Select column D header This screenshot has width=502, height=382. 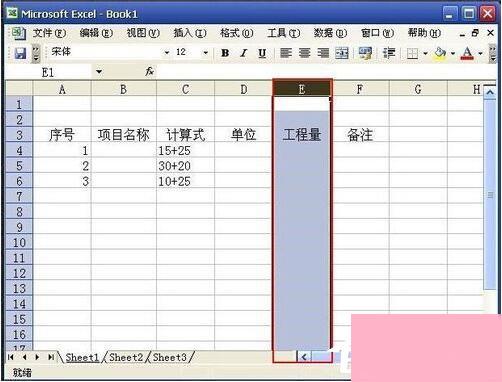coord(244,89)
